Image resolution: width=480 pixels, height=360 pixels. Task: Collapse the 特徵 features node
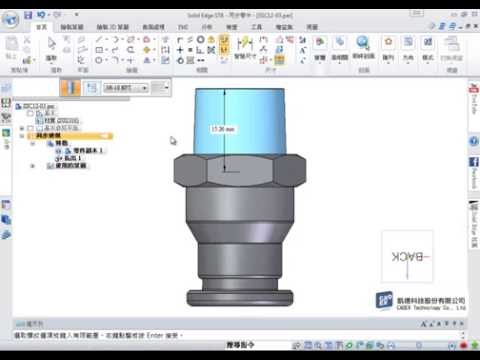pos(33,143)
